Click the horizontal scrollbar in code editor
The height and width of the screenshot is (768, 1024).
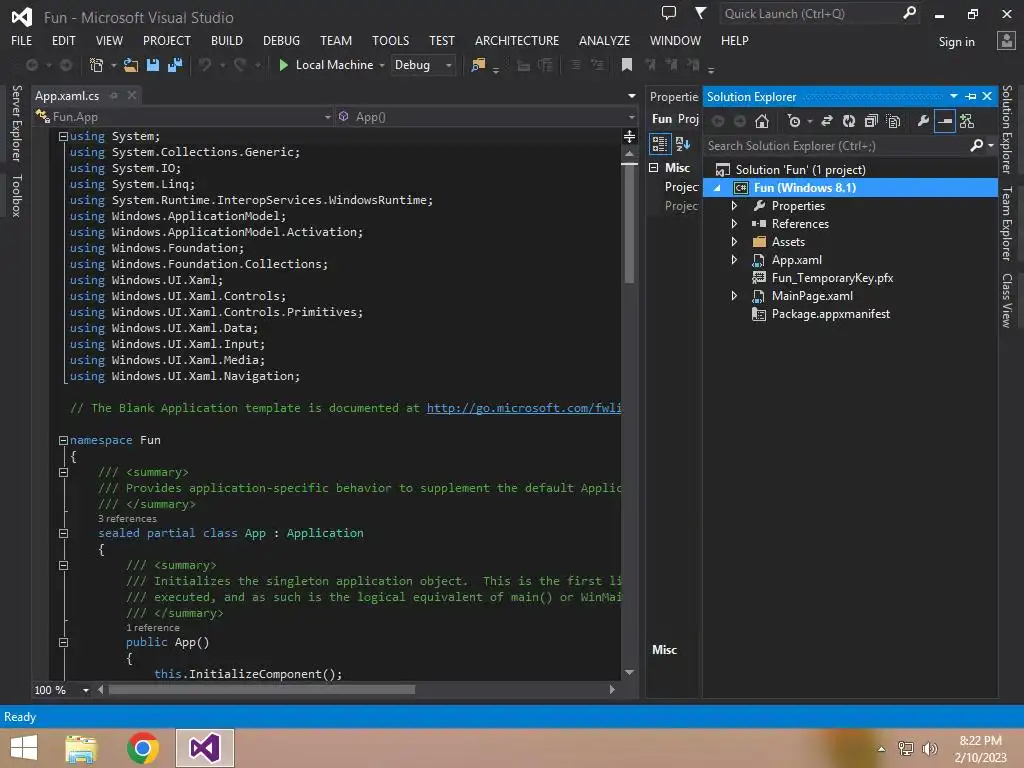coord(261,690)
